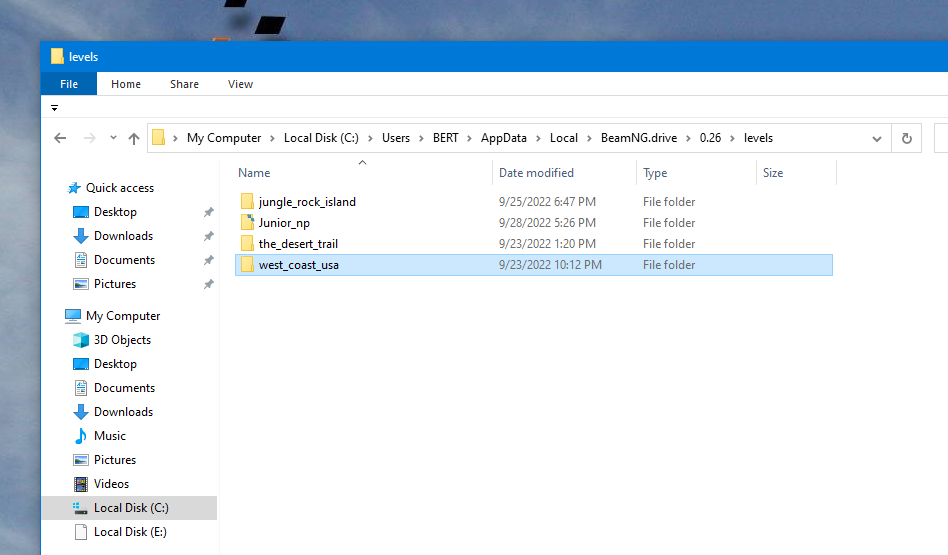Open the Quick Access Toolbar customize arrow
The width and height of the screenshot is (948, 555).
pyautogui.click(x=54, y=108)
